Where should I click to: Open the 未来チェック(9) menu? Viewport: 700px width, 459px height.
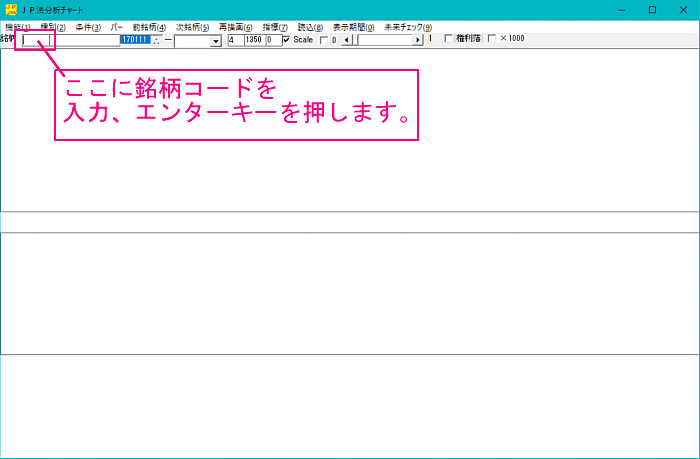click(x=408, y=27)
